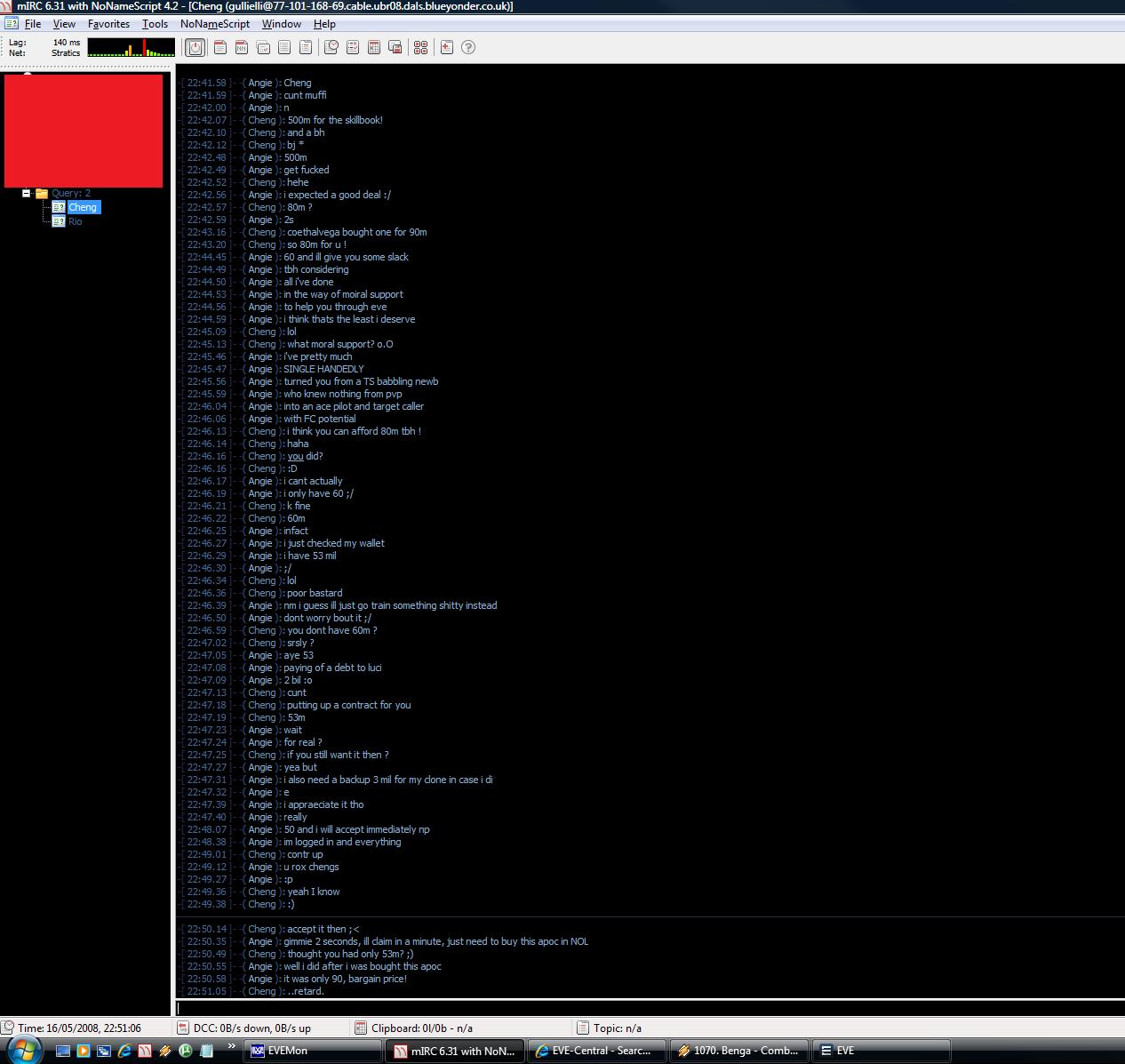Viewport: 1125px width, 1064px height.
Task: Click the DCC status bar icon
Action: [x=184, y=1028]
